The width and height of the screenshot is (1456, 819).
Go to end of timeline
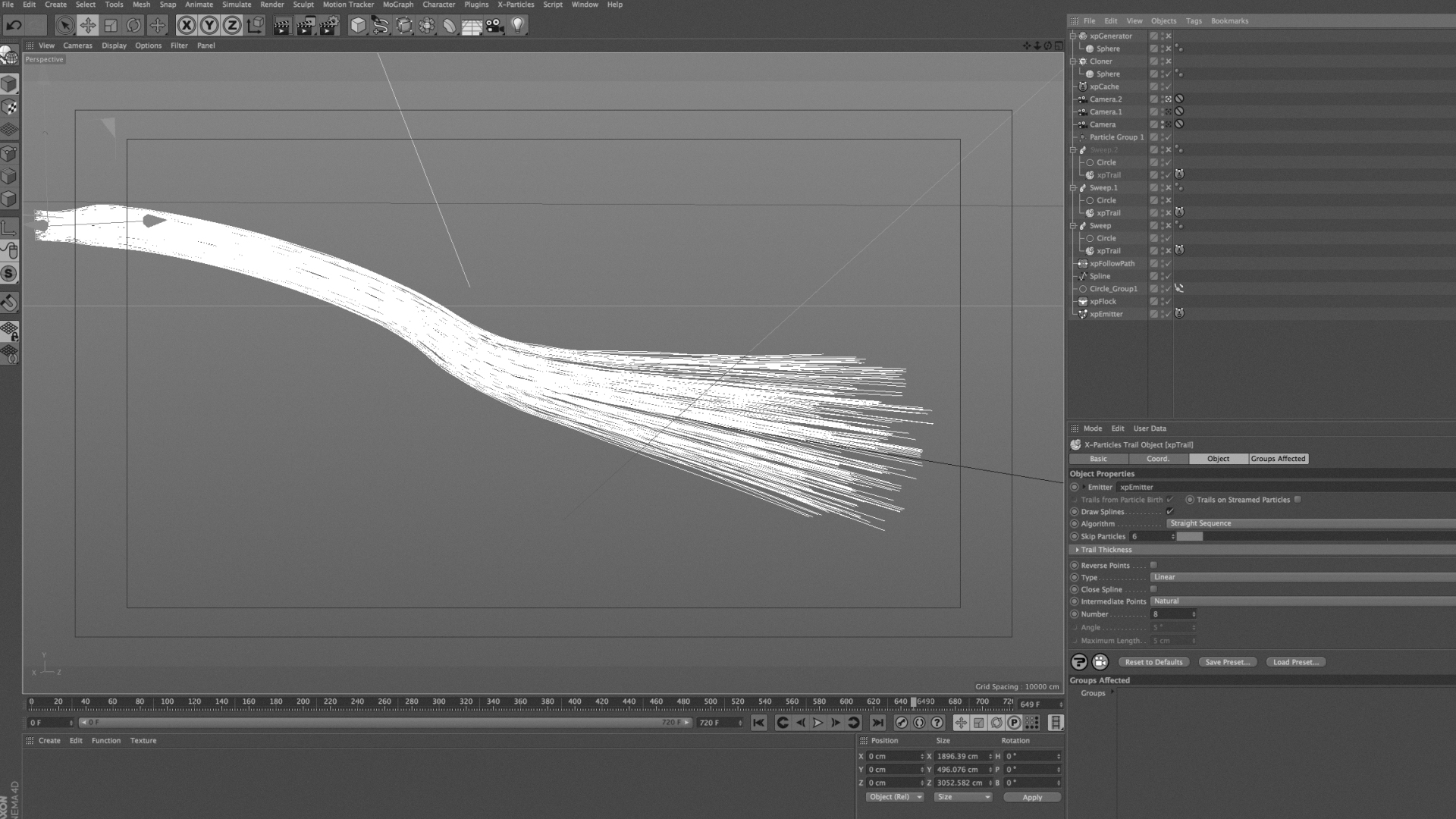point(877,723)
